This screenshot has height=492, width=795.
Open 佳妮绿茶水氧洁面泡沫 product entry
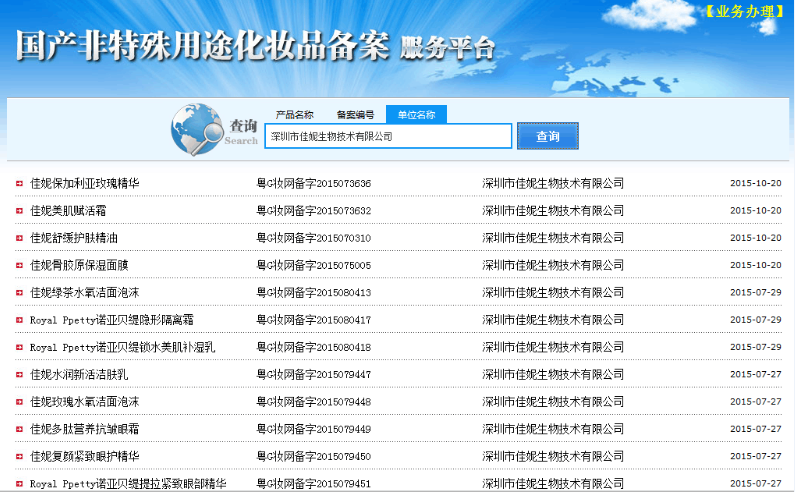[x=85, y=293]
